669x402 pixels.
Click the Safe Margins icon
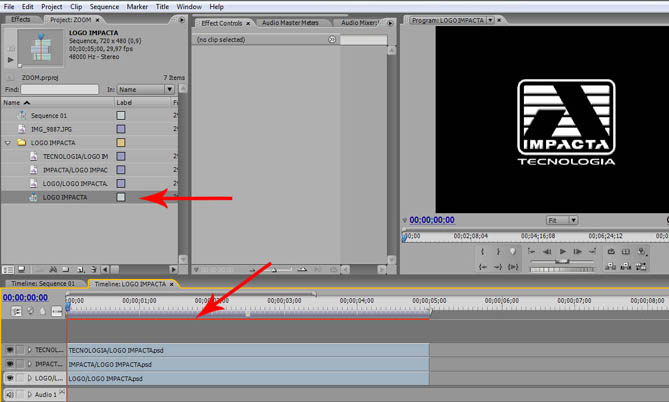click(x=626, y=252)
